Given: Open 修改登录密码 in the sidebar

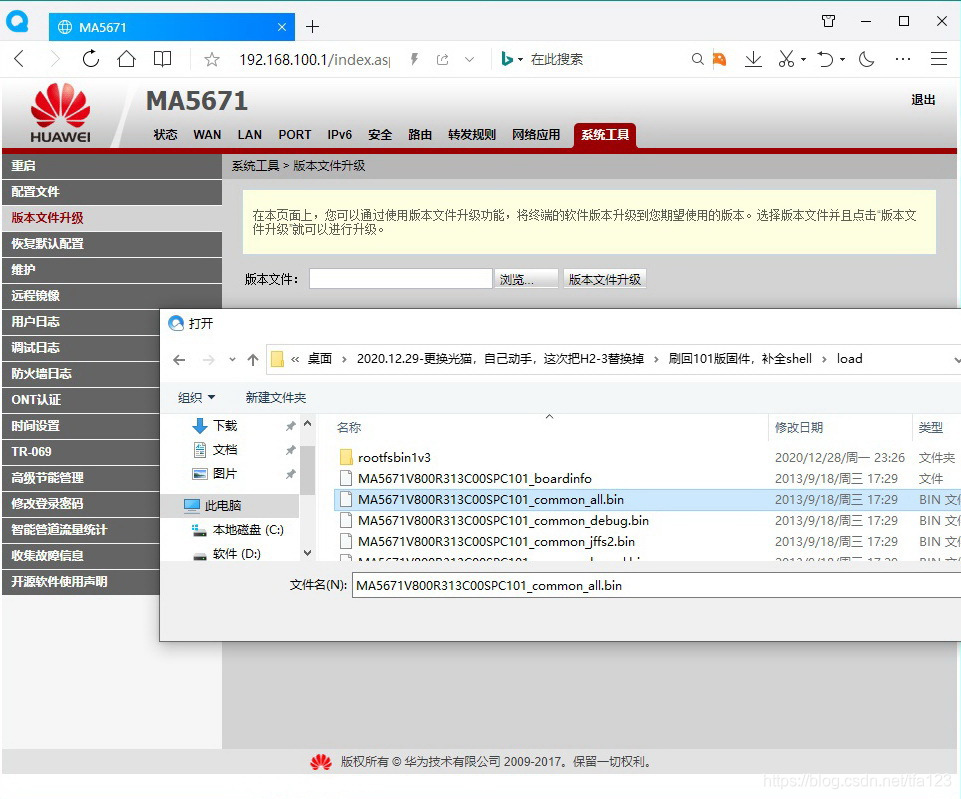Looking at the screenshot, I should click(81, 504).
